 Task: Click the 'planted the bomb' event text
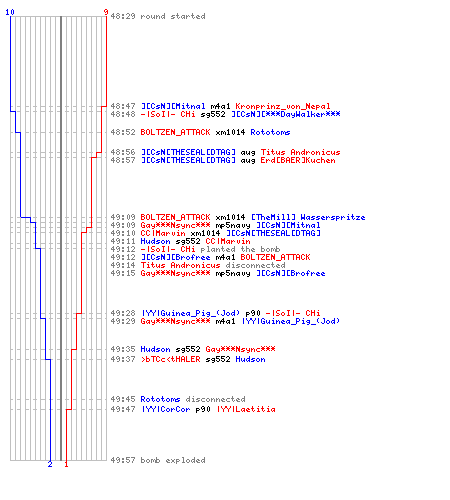point(240,249)
